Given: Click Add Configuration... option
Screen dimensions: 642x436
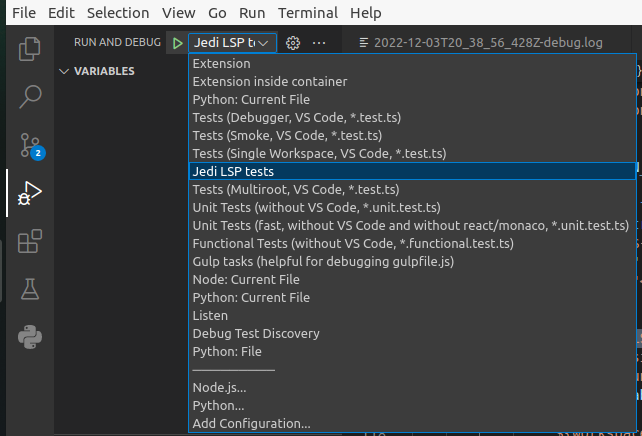Looking at the screenshot, I should click(251, 423).
